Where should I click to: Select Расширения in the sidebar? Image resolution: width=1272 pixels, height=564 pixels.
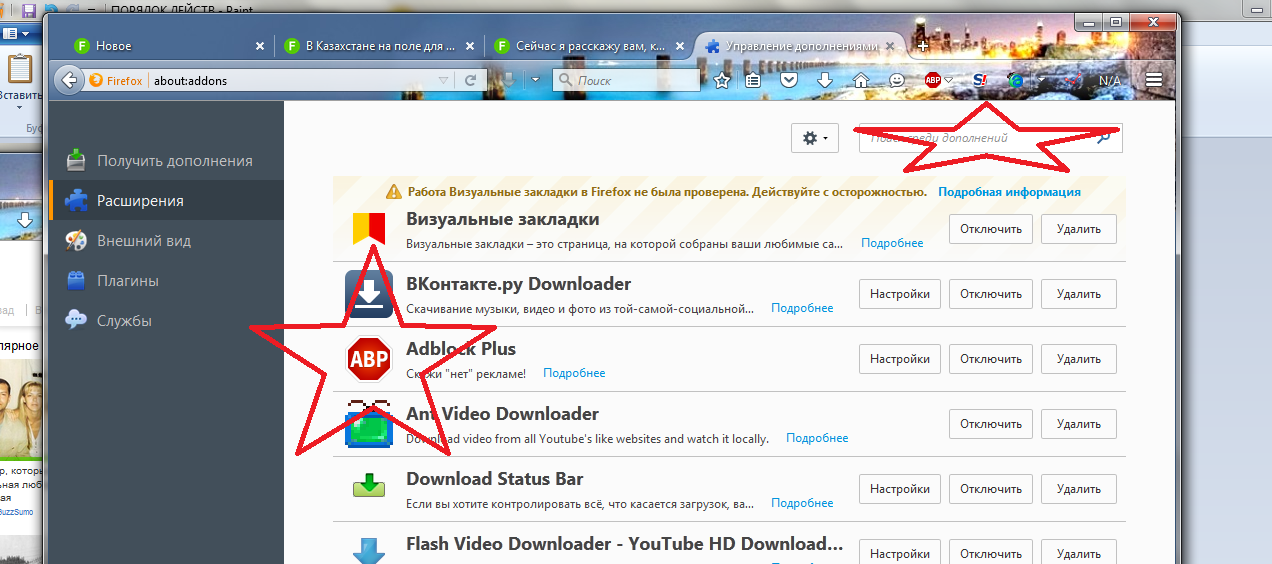tap(164, 200)
